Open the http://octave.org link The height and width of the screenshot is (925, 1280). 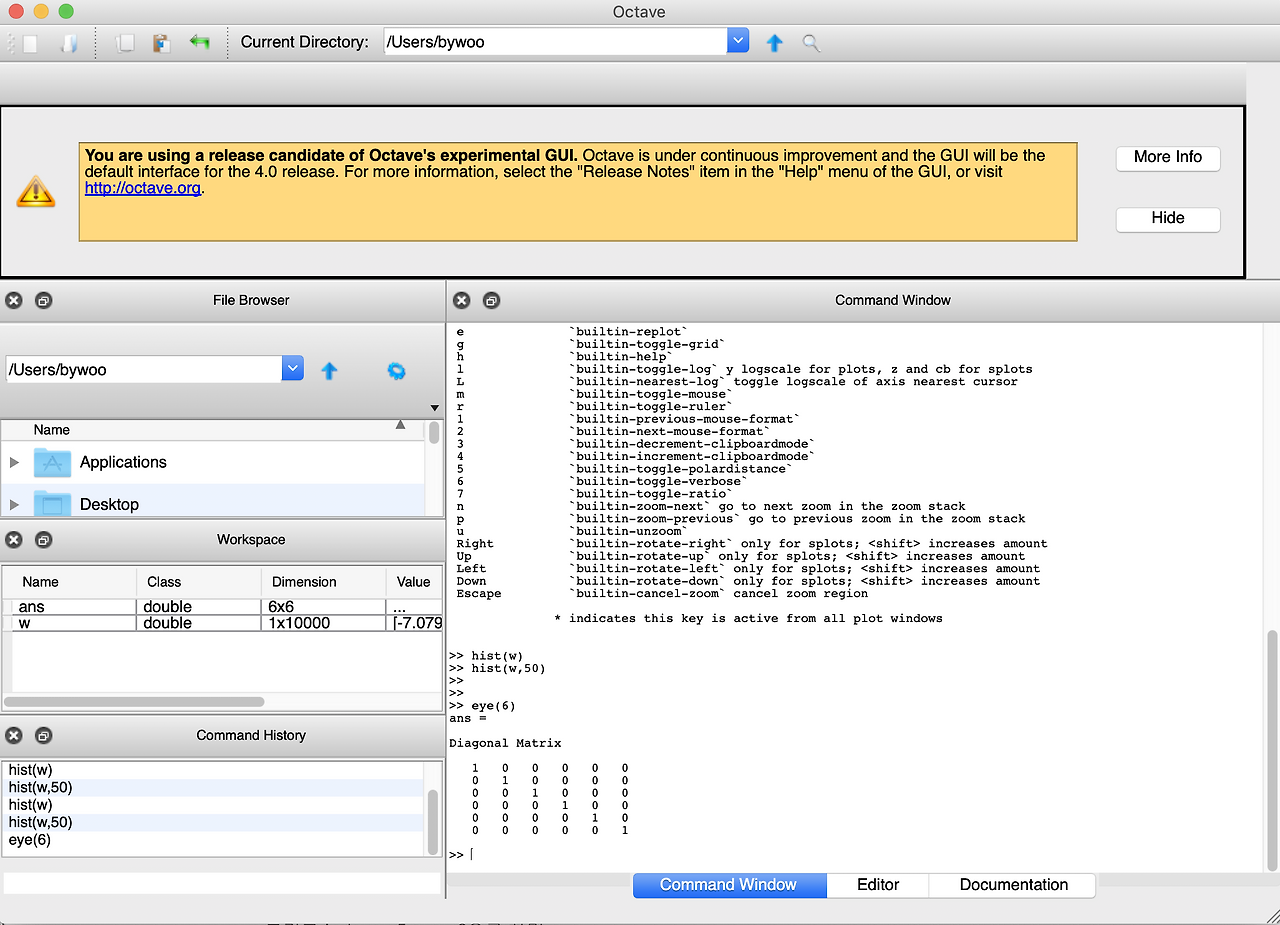click(x=142, y=187)
